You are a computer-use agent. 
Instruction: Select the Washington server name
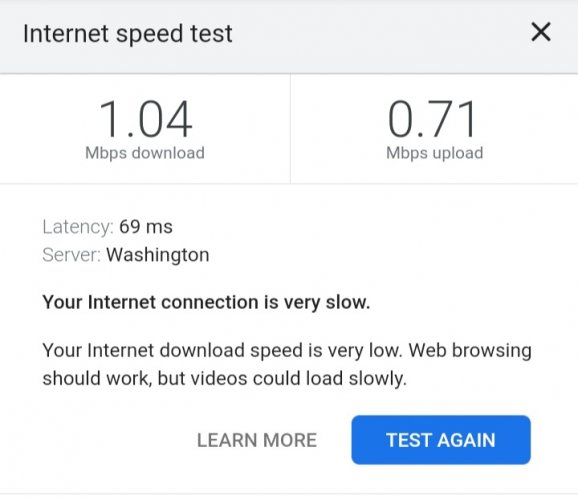coord(158,255)
